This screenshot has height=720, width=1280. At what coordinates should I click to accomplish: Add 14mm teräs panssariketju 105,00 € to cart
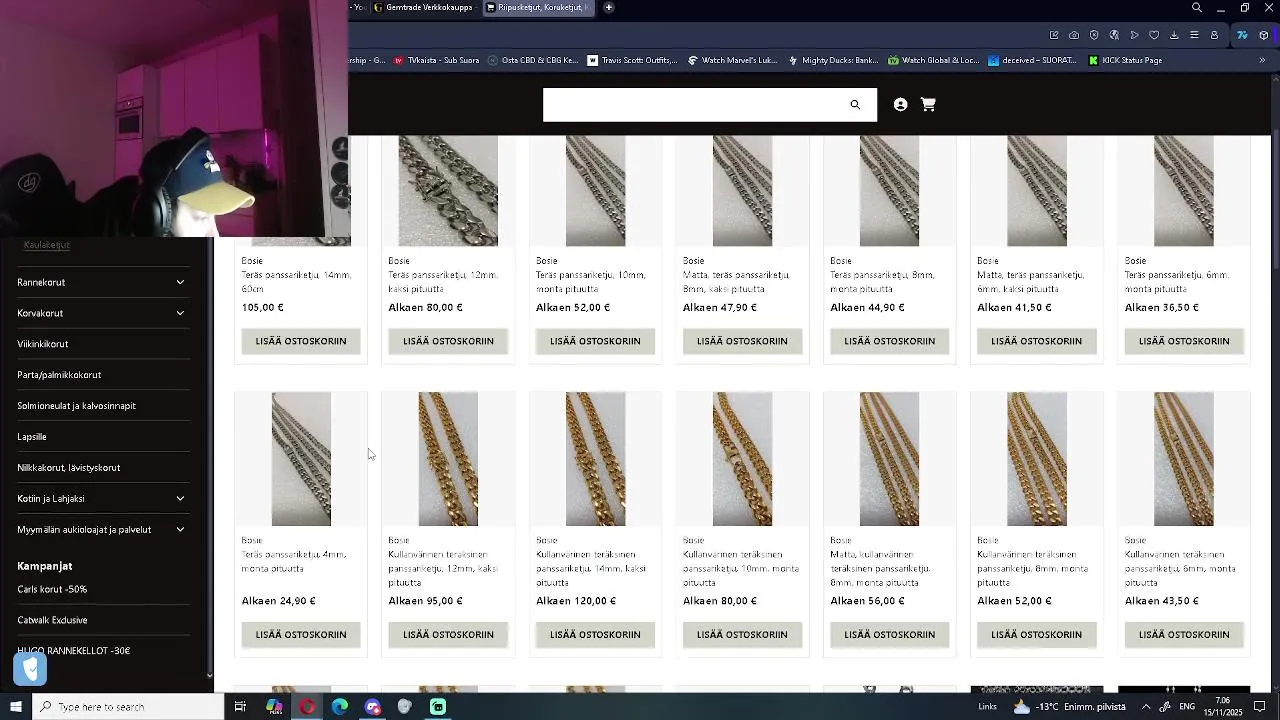301,341
